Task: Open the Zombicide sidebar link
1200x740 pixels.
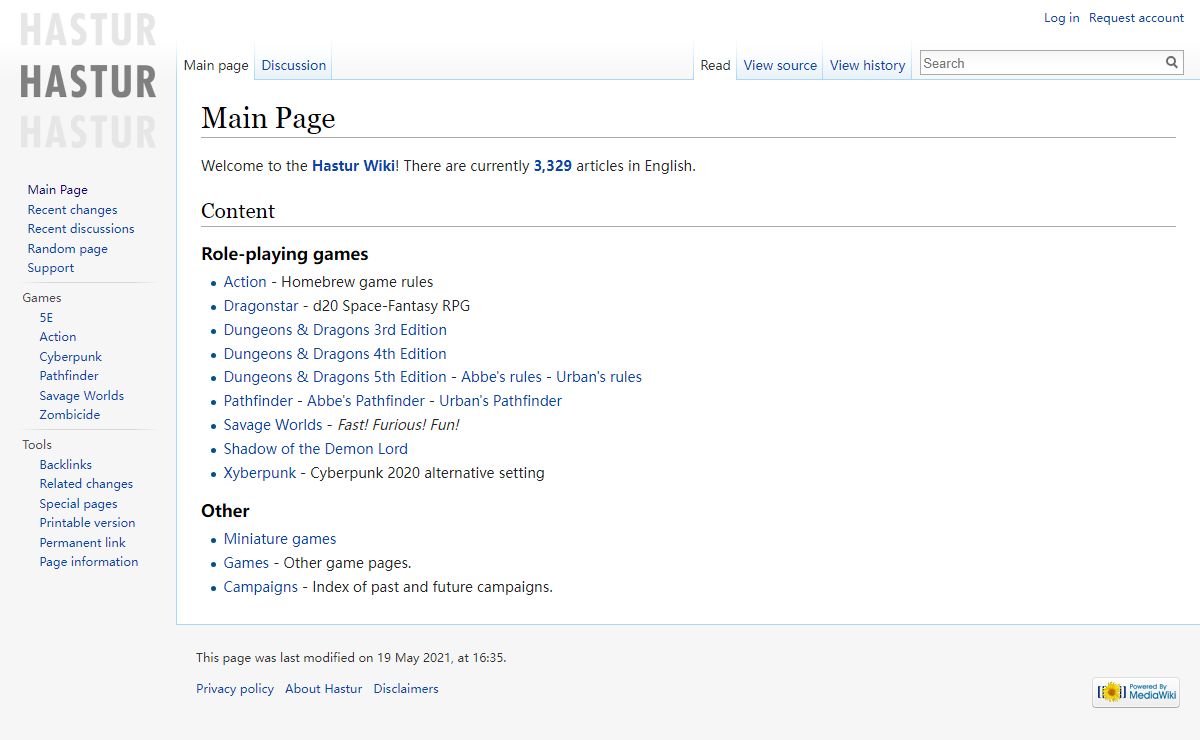Action: tap(70, 415)
